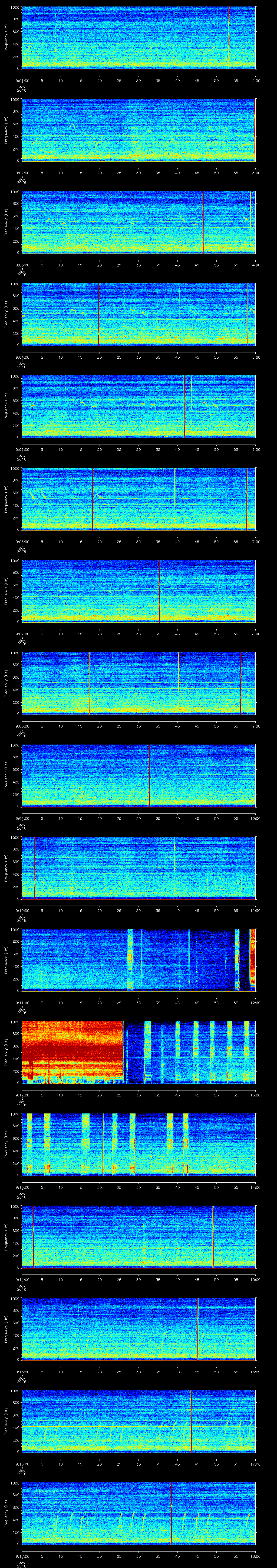Viewport: 277px width, 1568px height.
Task: Select the spectrogram panel beginning at 9:10:00
Action: click(x=139, y=868)
